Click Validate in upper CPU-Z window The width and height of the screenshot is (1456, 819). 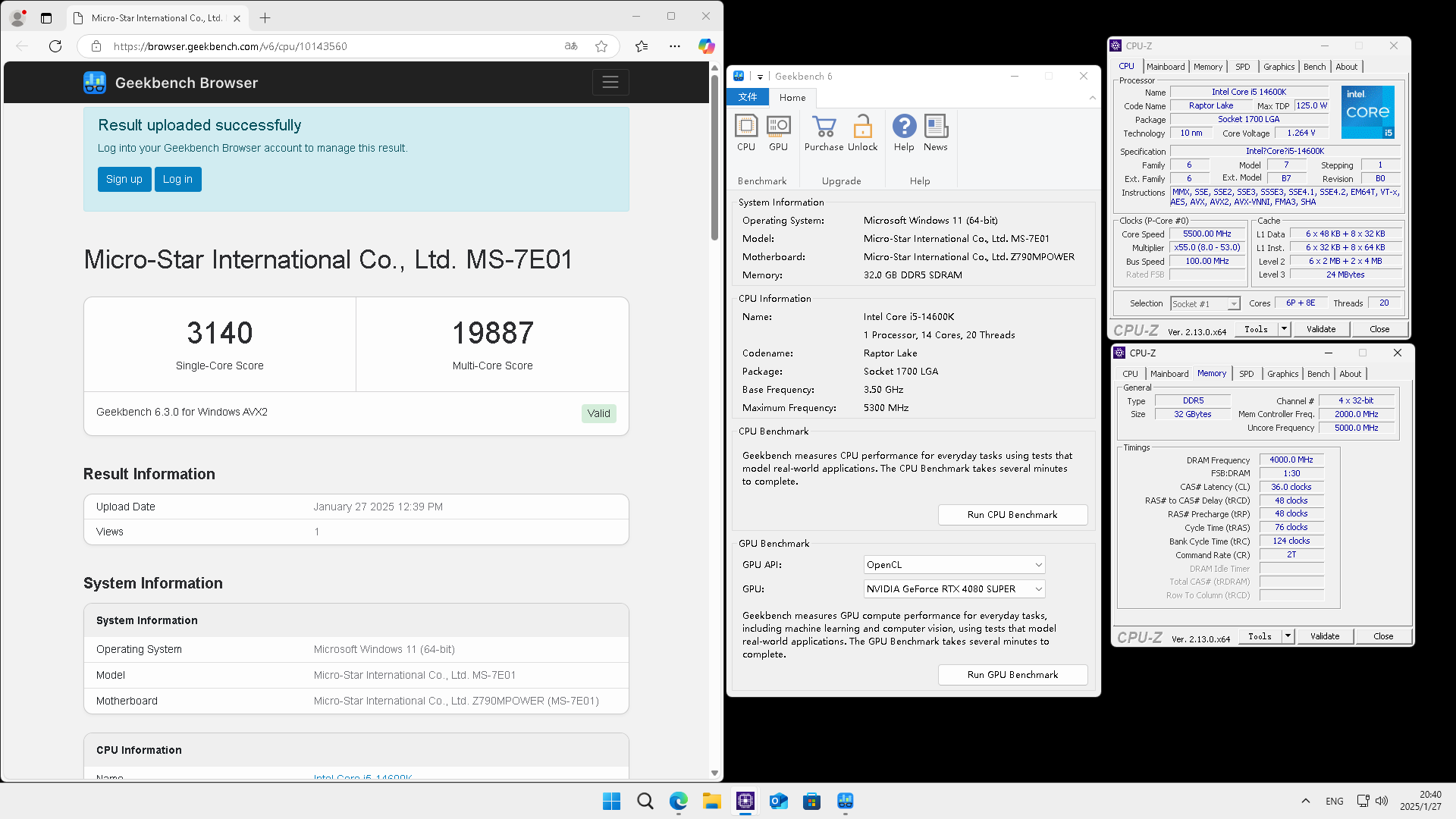pyautogui.click(x=1321, y=329)
